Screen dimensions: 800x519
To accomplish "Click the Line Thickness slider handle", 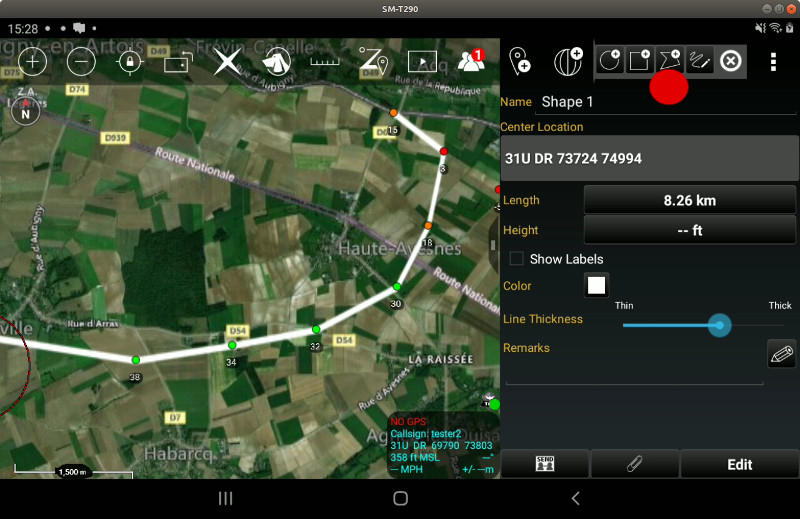I will 718,325.
